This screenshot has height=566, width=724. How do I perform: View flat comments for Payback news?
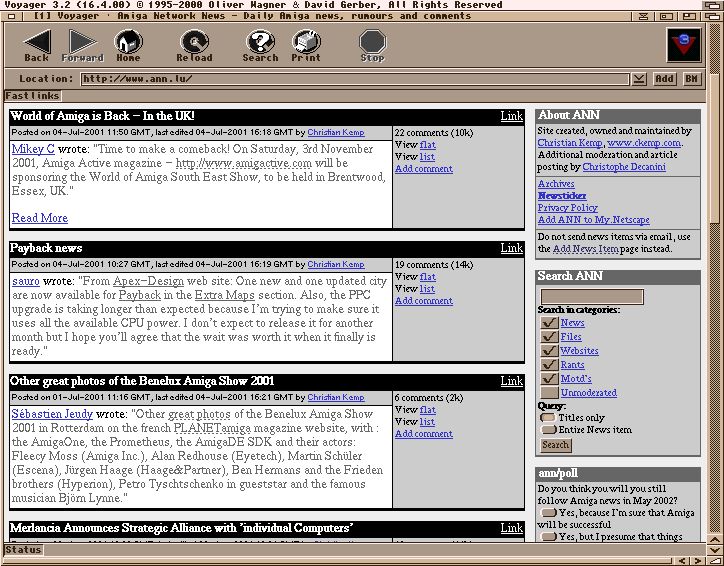(428, 277)
